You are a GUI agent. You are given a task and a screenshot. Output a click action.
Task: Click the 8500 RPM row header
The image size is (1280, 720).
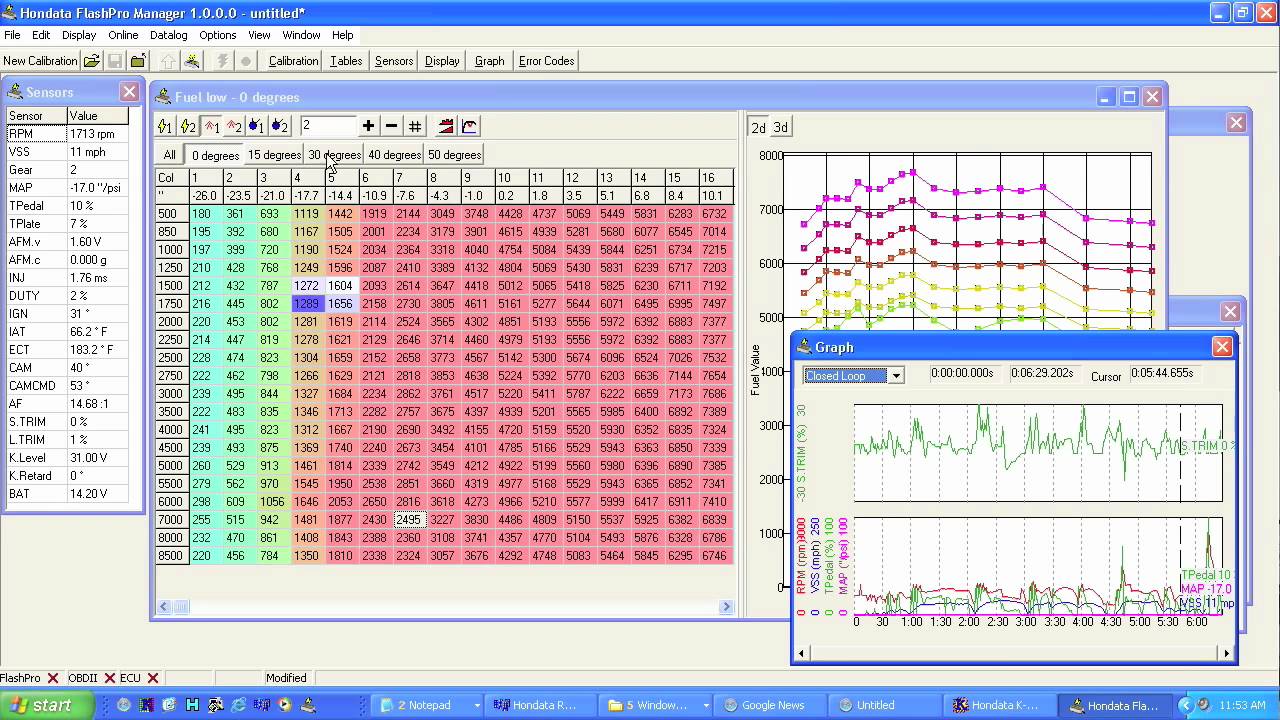(x=172, y=555)
